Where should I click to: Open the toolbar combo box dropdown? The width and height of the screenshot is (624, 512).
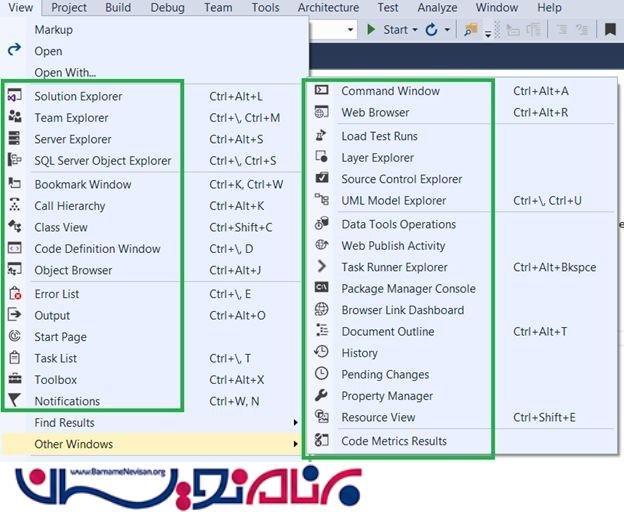tap(350, 30)
